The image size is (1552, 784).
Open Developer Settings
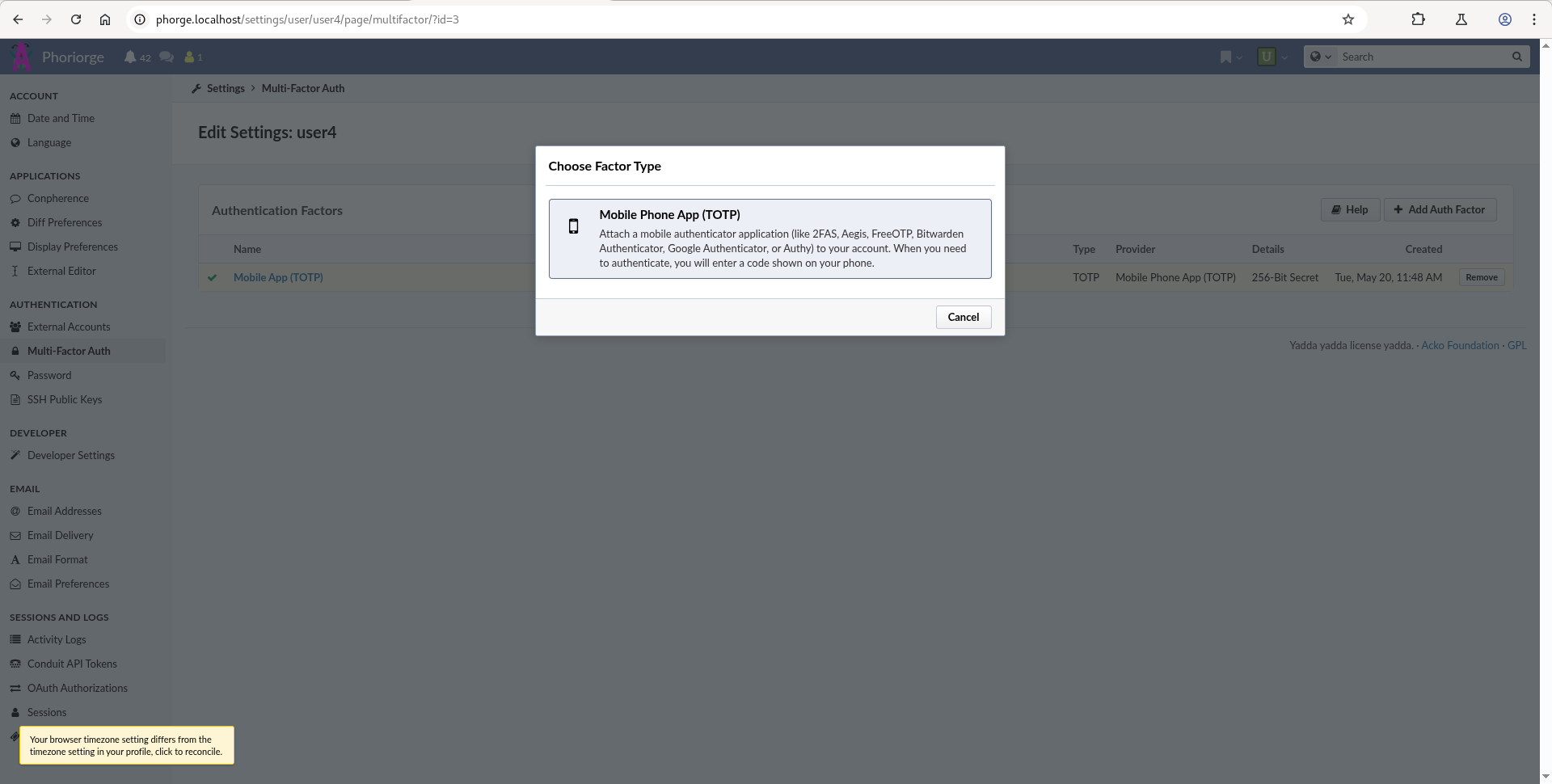[x=71, y=455]
